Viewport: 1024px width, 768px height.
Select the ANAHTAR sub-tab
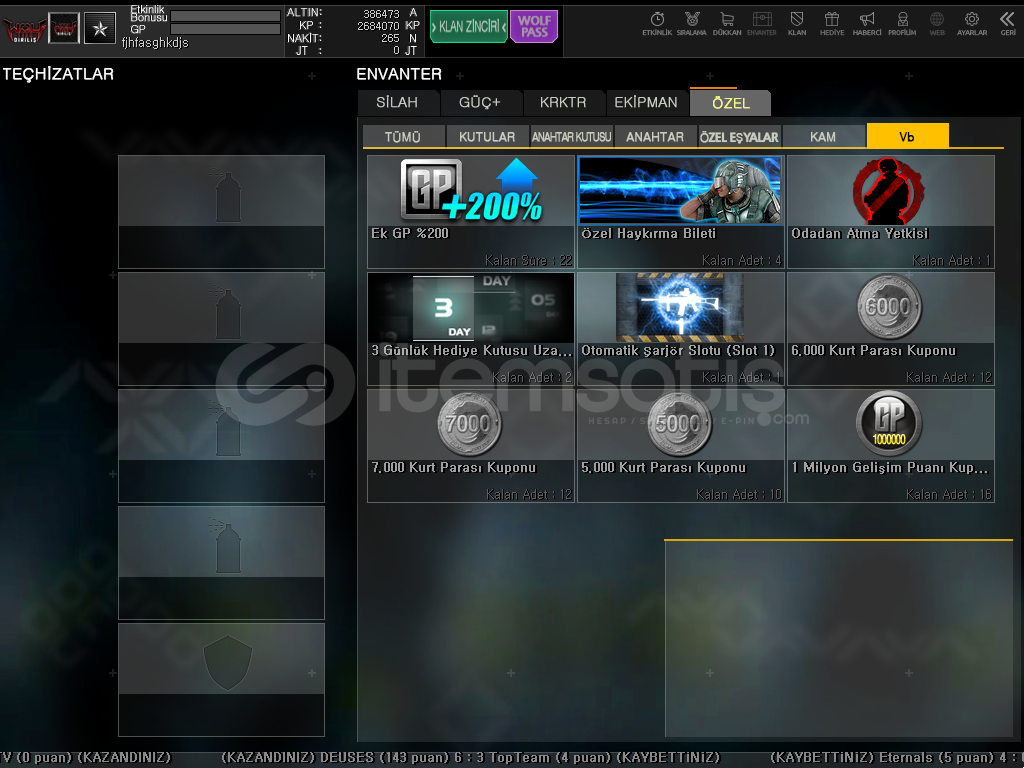pos(655,136)
